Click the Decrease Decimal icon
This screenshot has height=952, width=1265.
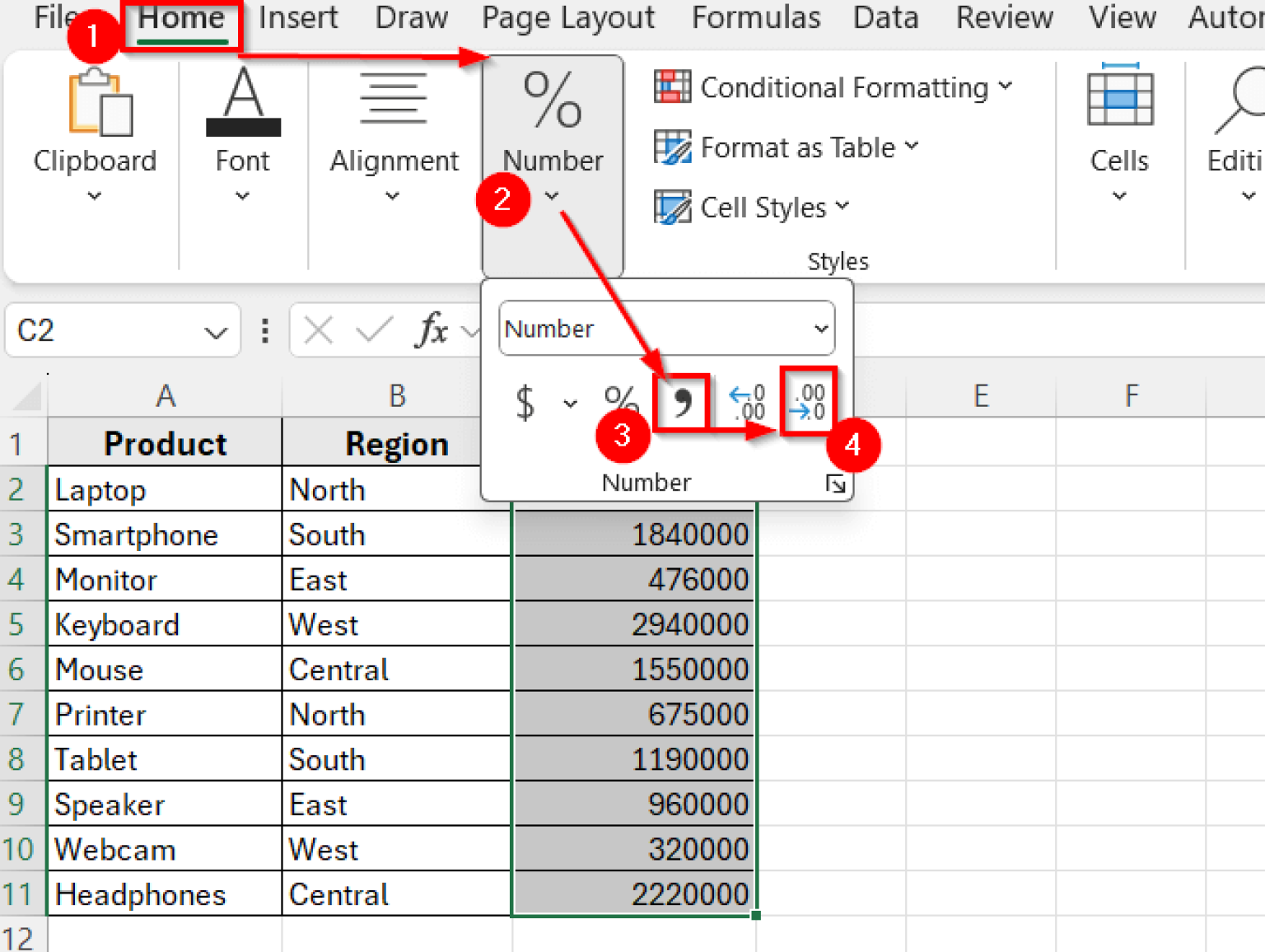809,402
